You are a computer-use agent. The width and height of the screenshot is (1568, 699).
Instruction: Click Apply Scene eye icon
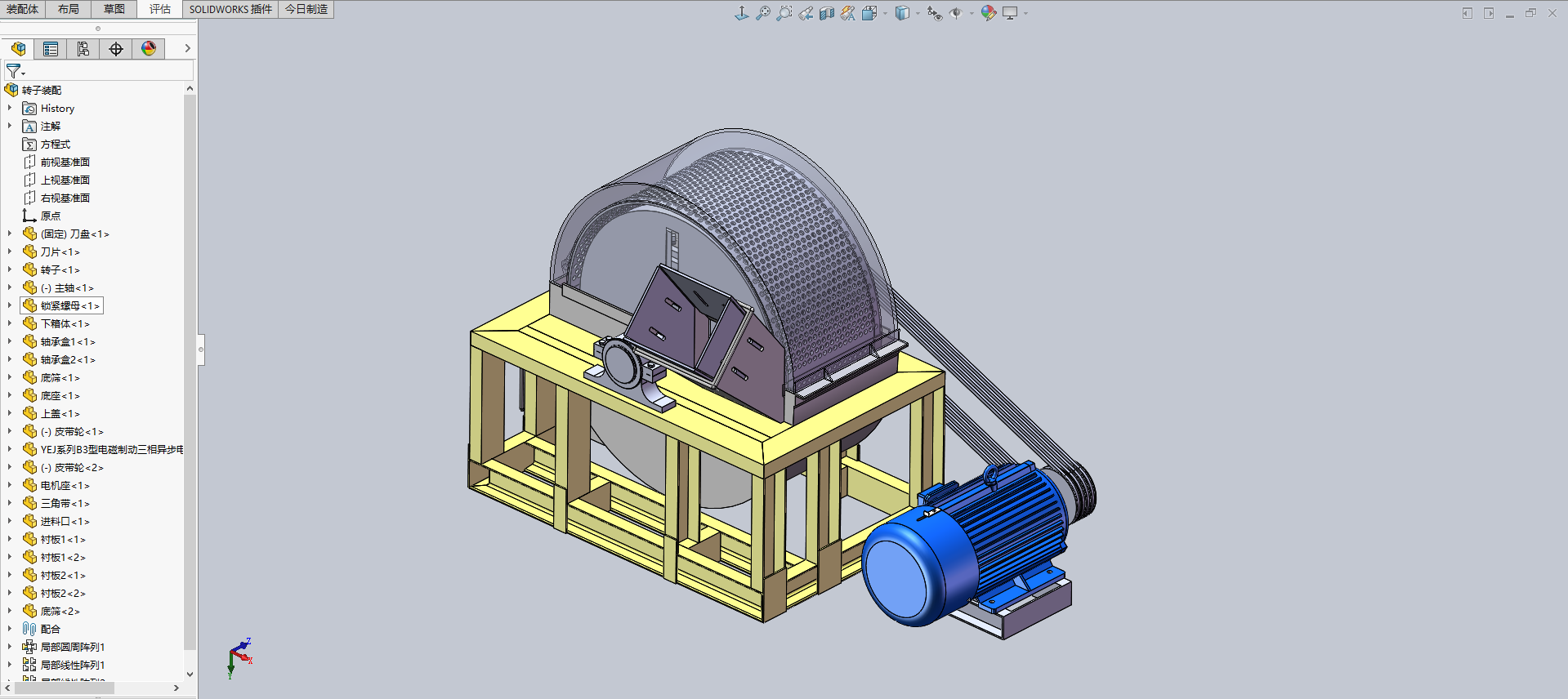point(956,13)
